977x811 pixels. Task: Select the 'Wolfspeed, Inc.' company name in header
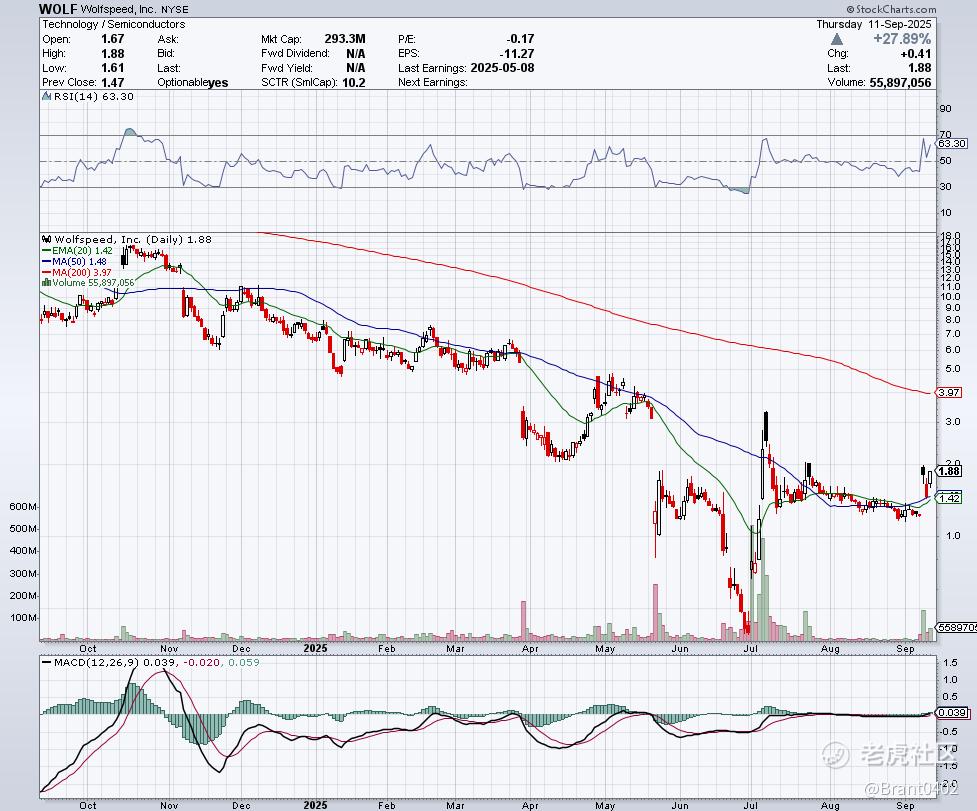point(118,9)
